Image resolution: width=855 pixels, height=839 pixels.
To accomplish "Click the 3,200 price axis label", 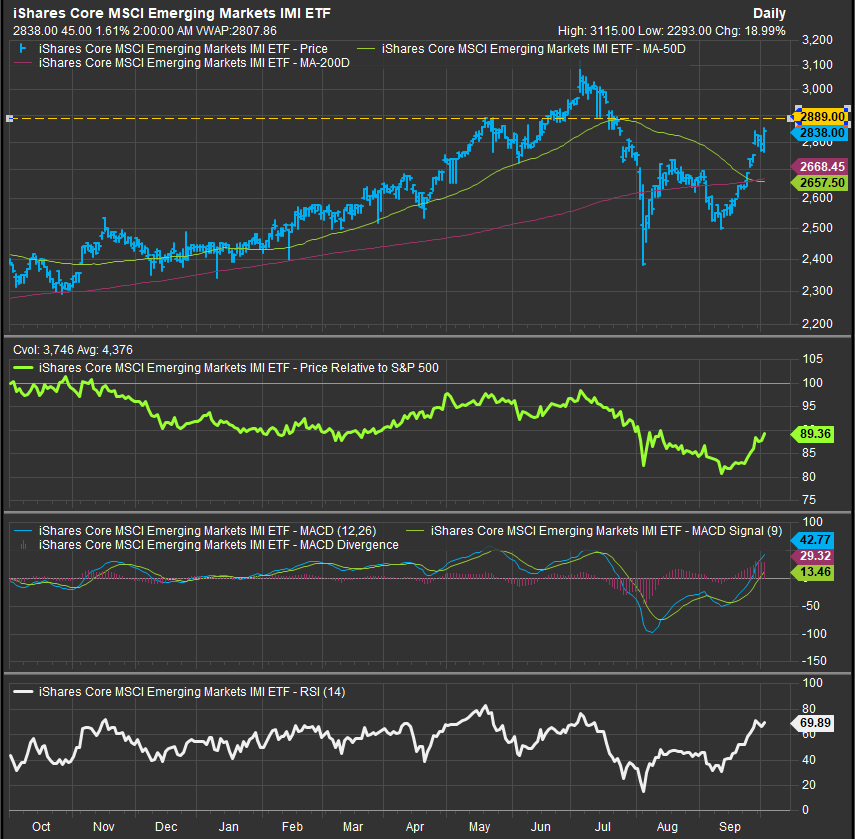I will tap(817, 40).
